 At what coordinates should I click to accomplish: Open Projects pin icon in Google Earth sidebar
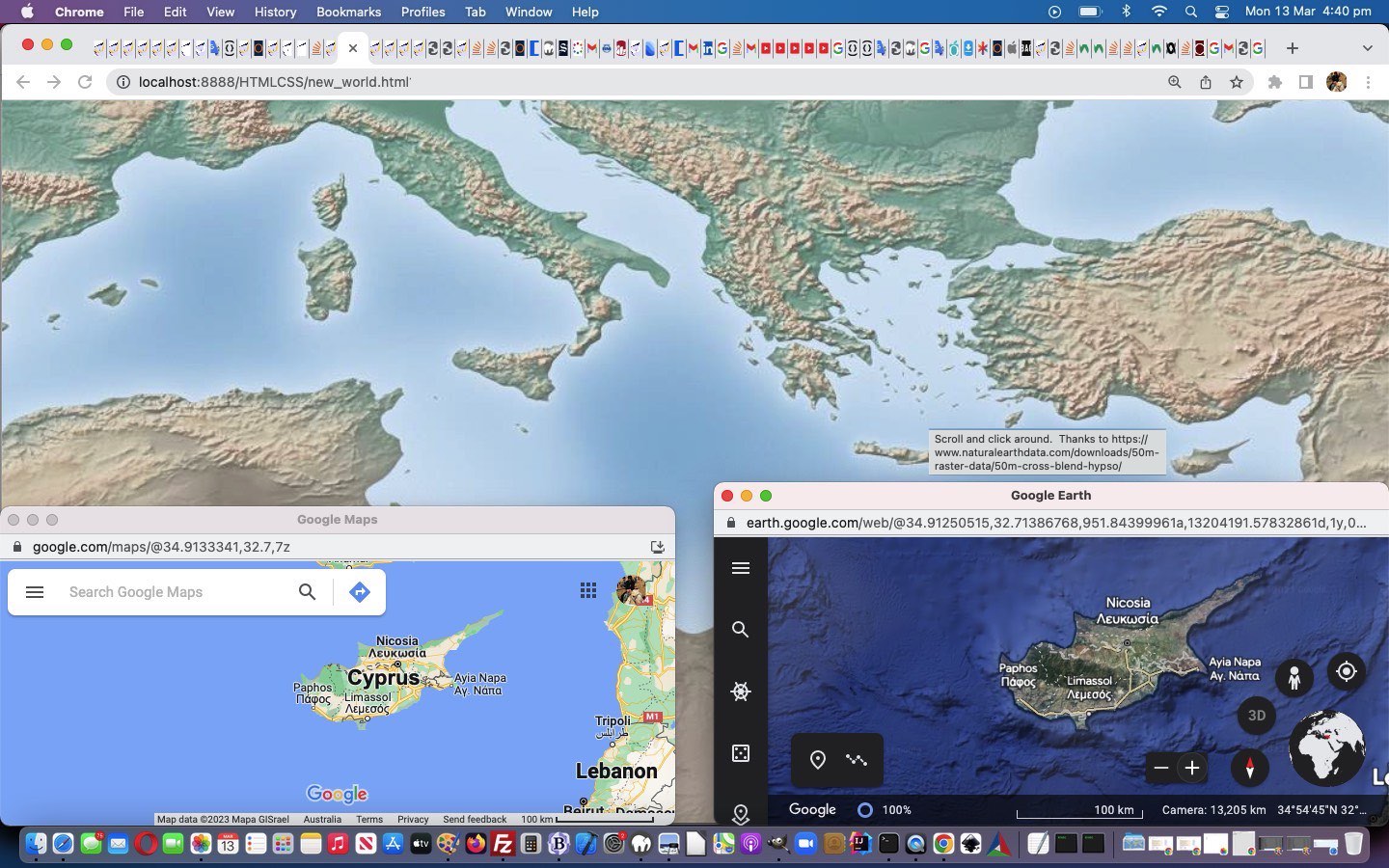(741, 814)
